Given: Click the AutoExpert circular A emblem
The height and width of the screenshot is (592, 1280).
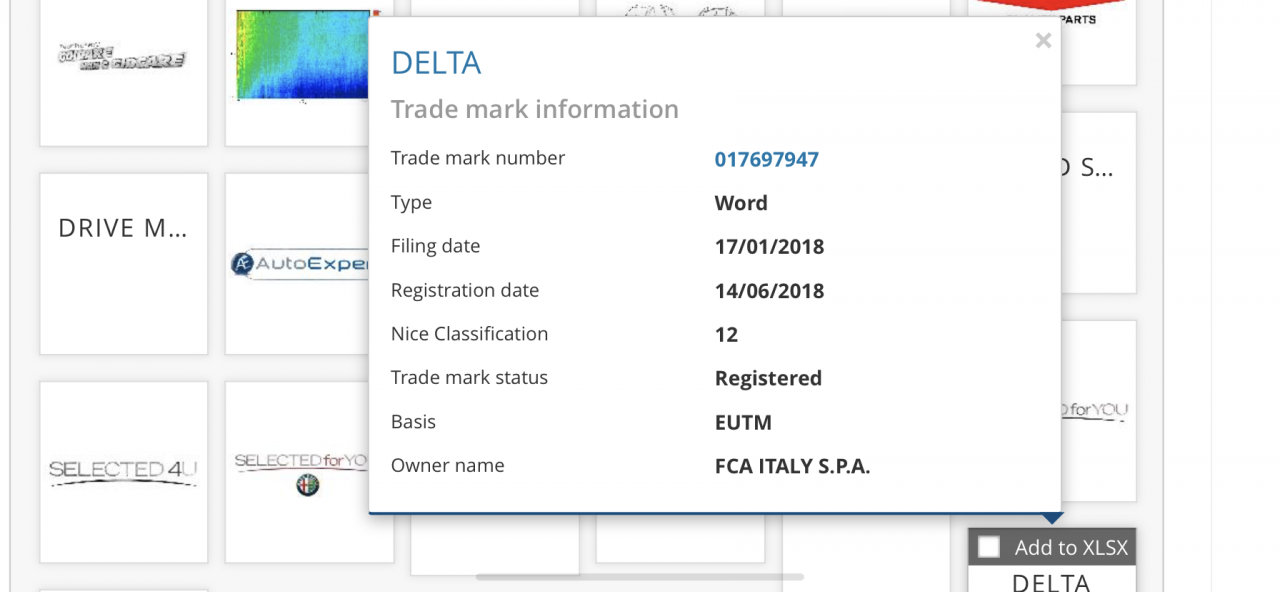Looking at the screenshot, I should [241, 264].
